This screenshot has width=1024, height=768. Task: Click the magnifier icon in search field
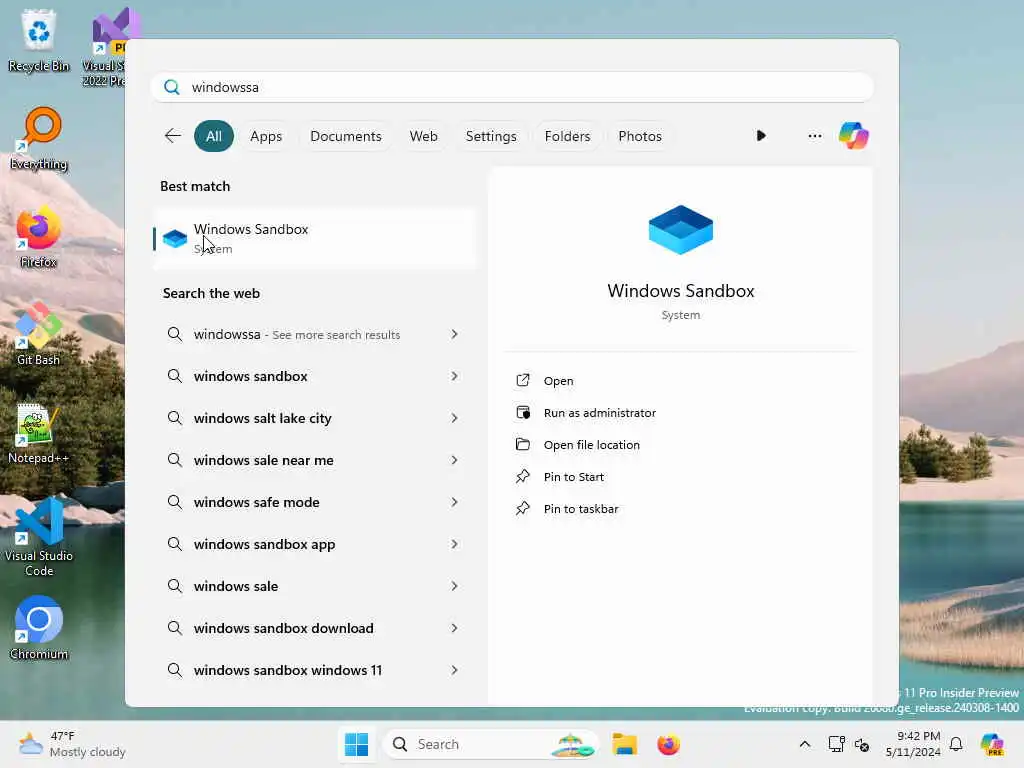point(172,87)
